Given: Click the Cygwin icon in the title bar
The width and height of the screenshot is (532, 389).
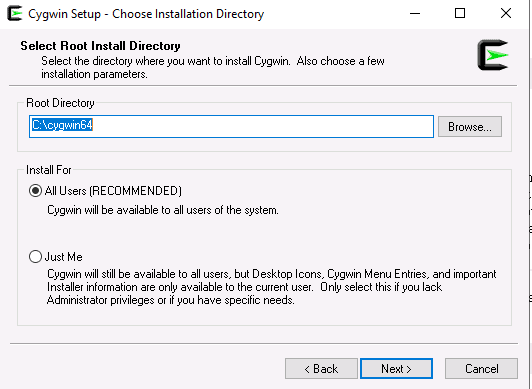Looking at the screenshot, I should tap(15, 14).
